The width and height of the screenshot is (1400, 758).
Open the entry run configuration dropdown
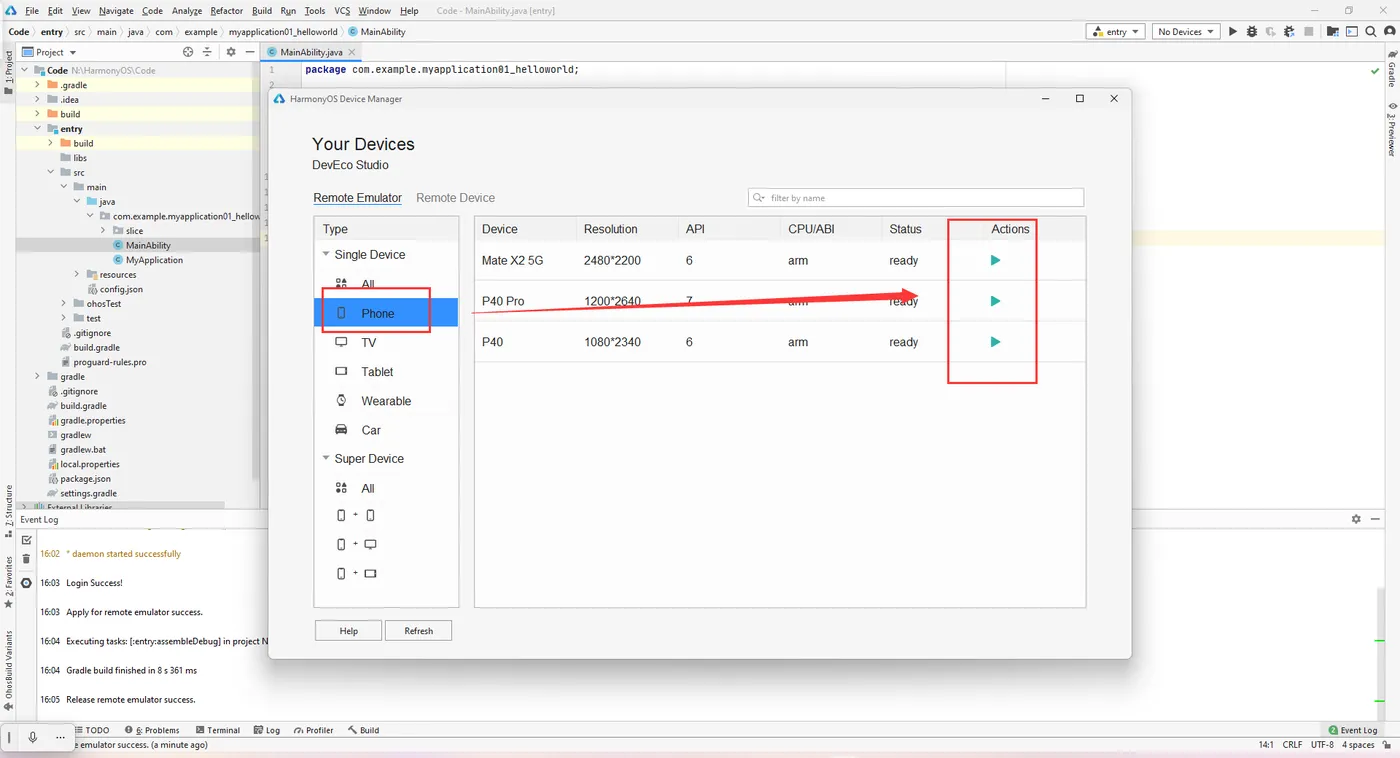(x=1116, y=32)
